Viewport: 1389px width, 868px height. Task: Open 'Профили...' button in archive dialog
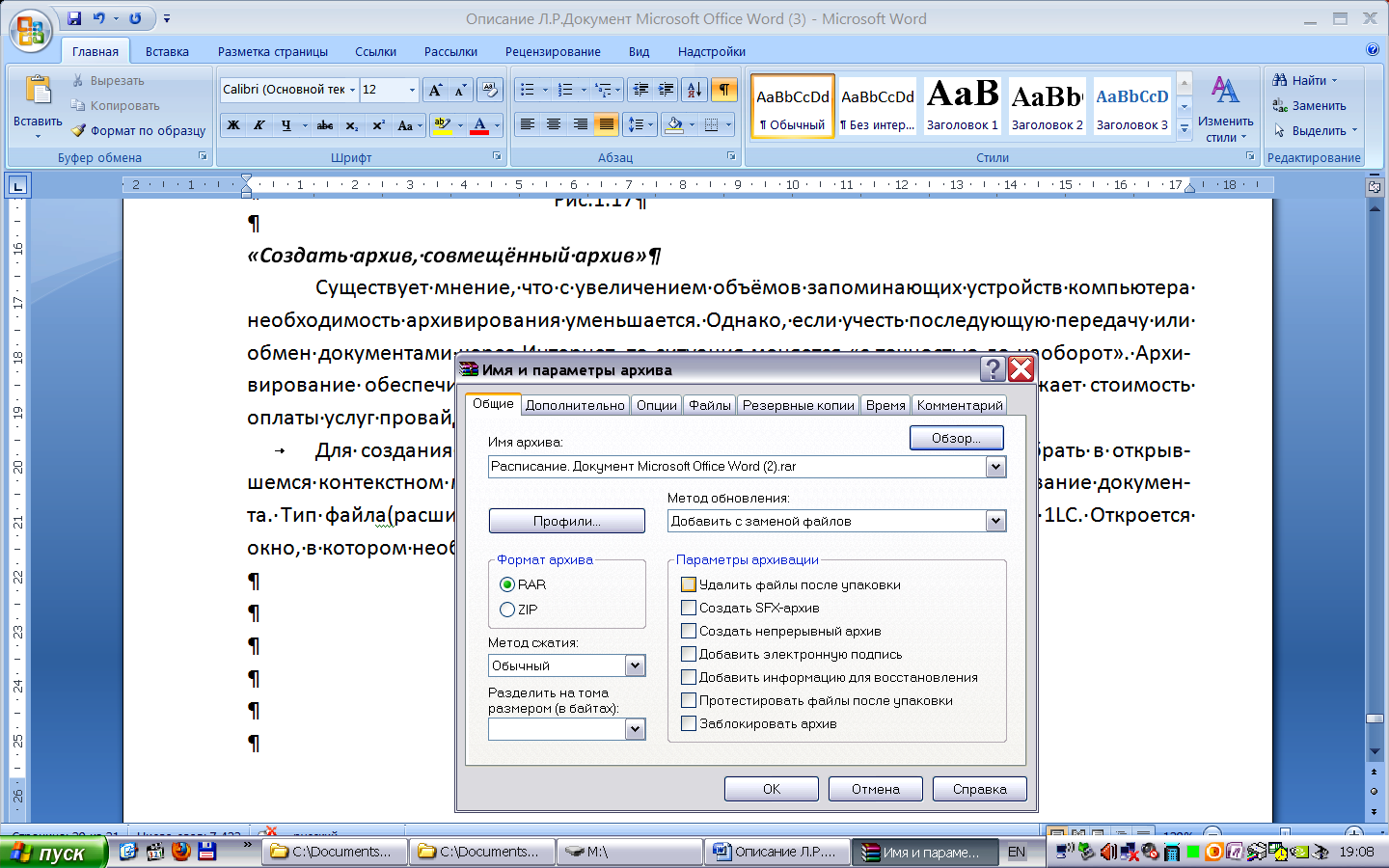567,521
